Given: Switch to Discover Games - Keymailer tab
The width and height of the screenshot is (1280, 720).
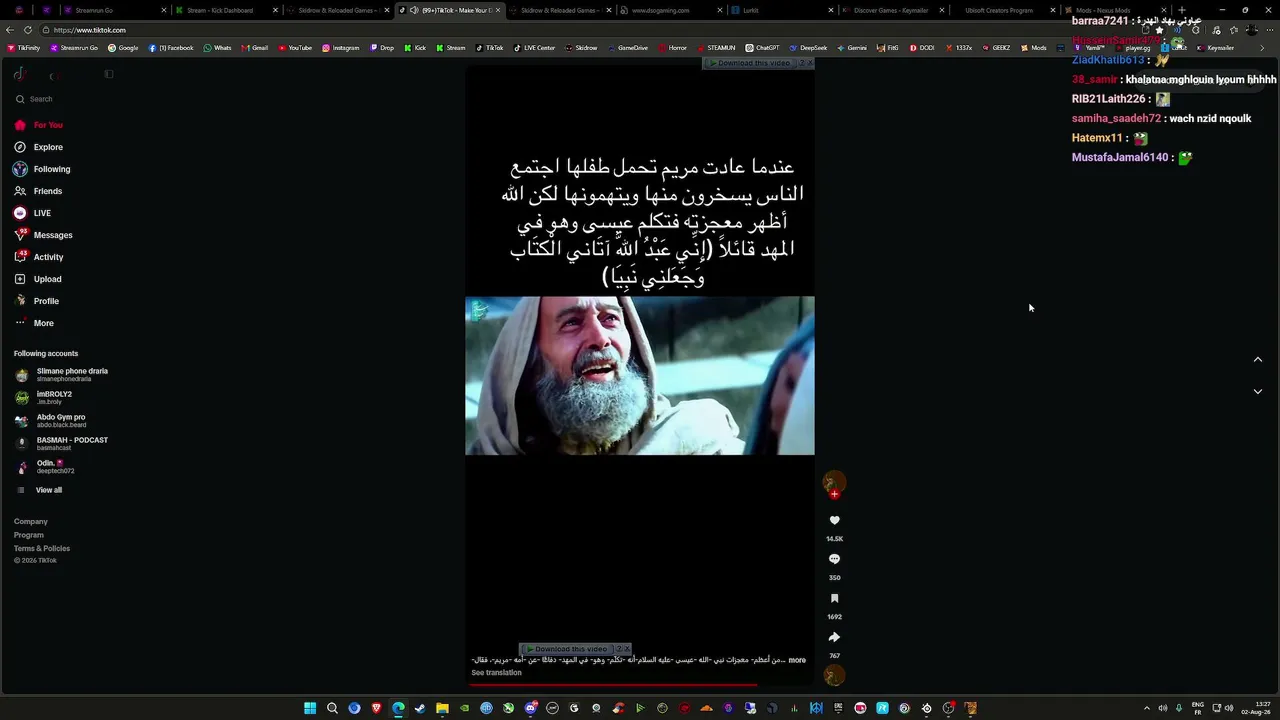Looking at the screenshot, I should tap(891, 10).
